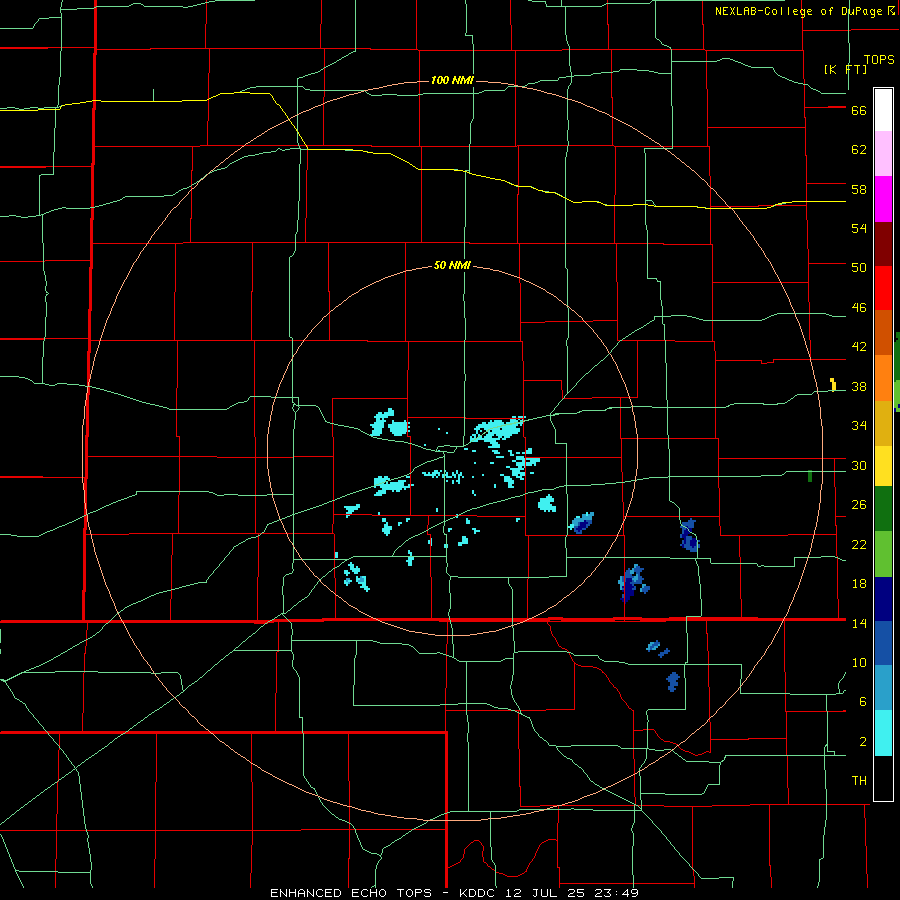The width and height of the screenshot is (900, 900).
Task: Click the yellow legend swatch
Action: click(883, 465)
